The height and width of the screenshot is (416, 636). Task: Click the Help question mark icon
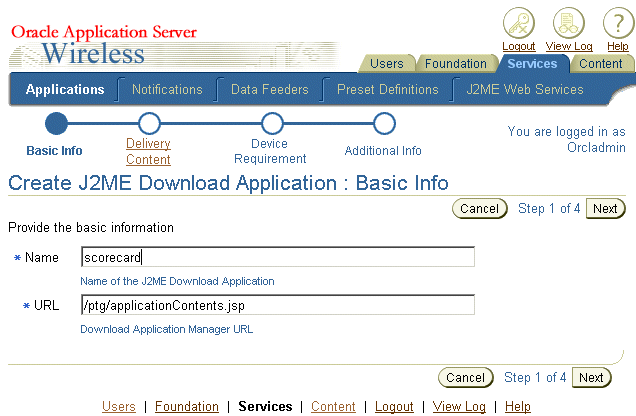(x=619, y=23)
